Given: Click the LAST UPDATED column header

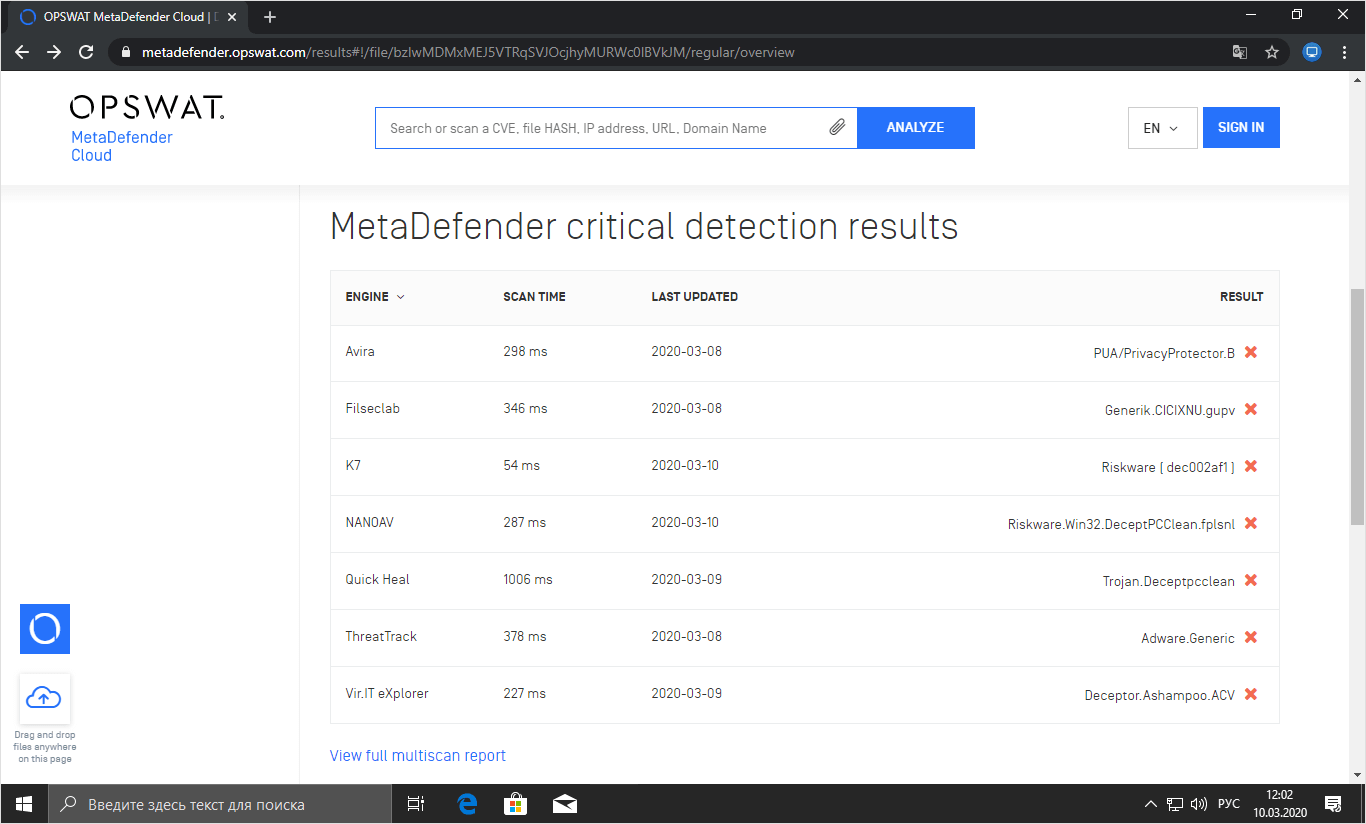Looking at the screenshot, I should coord(694,297).
